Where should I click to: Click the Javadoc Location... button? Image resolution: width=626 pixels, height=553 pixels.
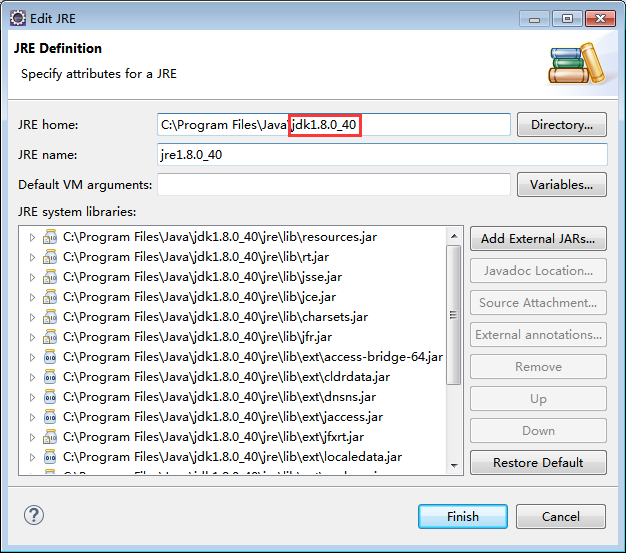[538, 271]
